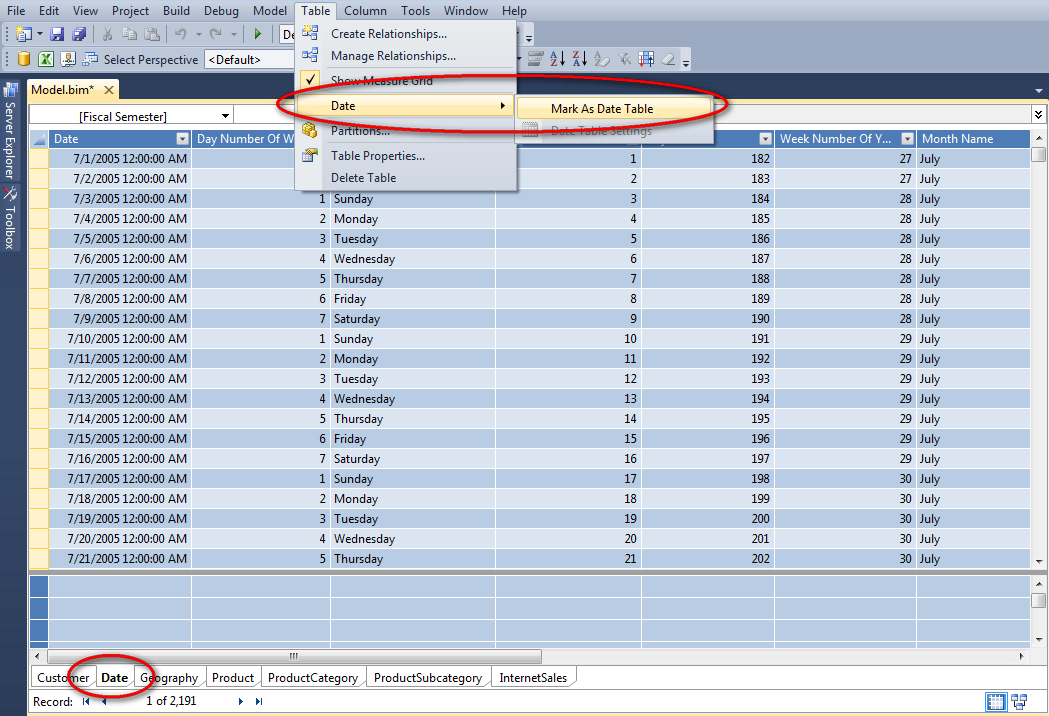
Task: Click the horizontal scrollbar thumb
Action: click(294, 656)
